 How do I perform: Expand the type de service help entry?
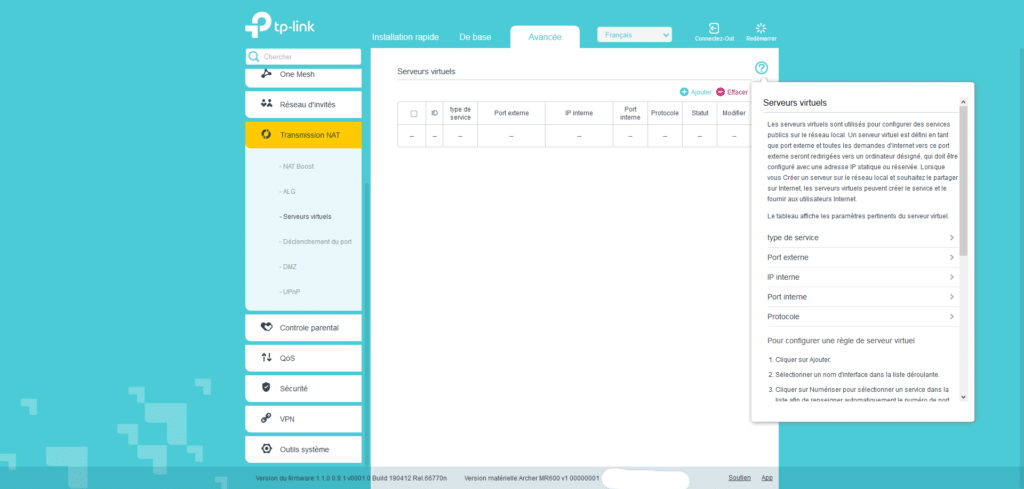[x=861, y=238]
